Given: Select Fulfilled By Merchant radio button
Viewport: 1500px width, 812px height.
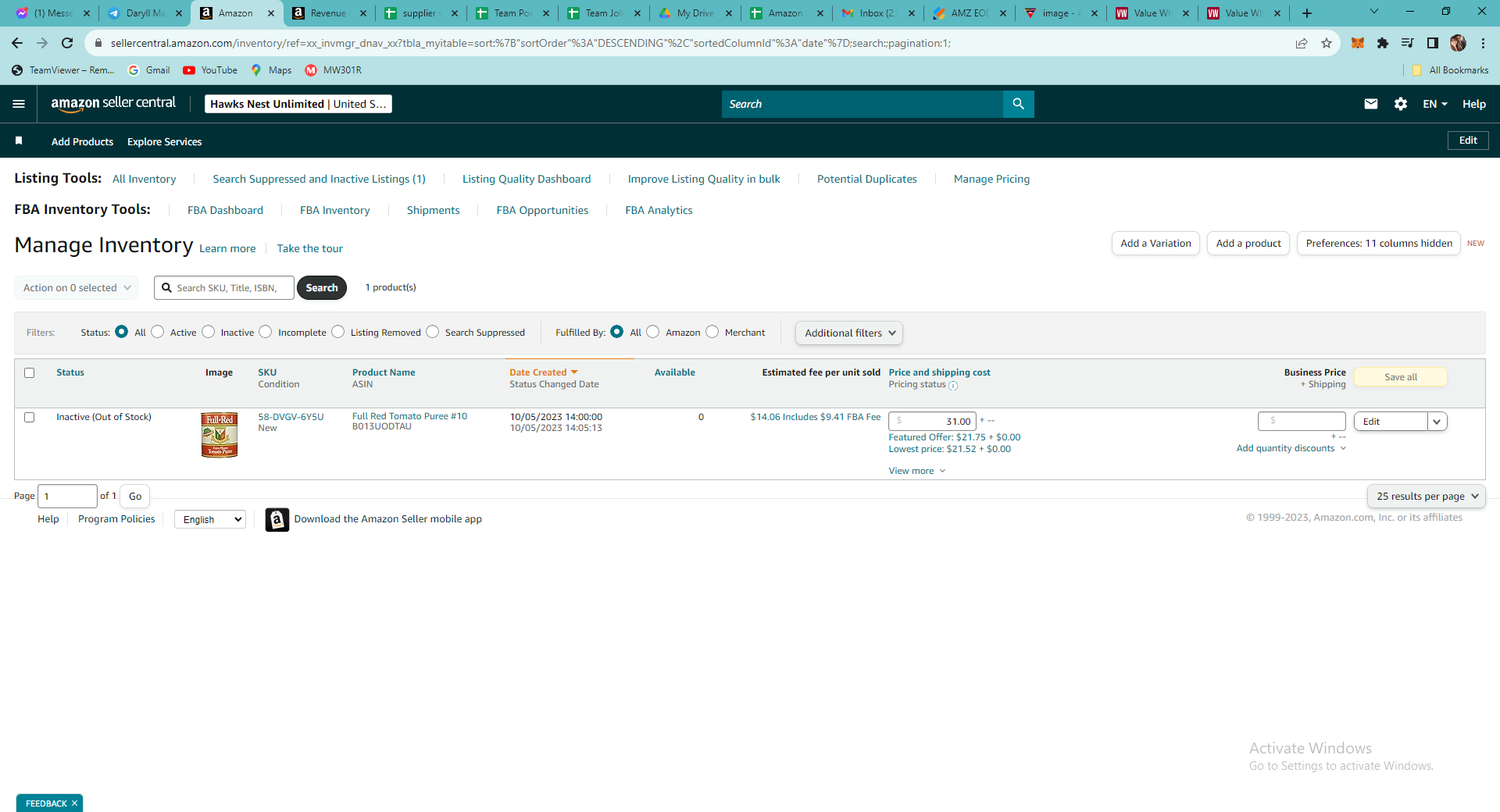Looking at the screenshot, I should (712, 332).
